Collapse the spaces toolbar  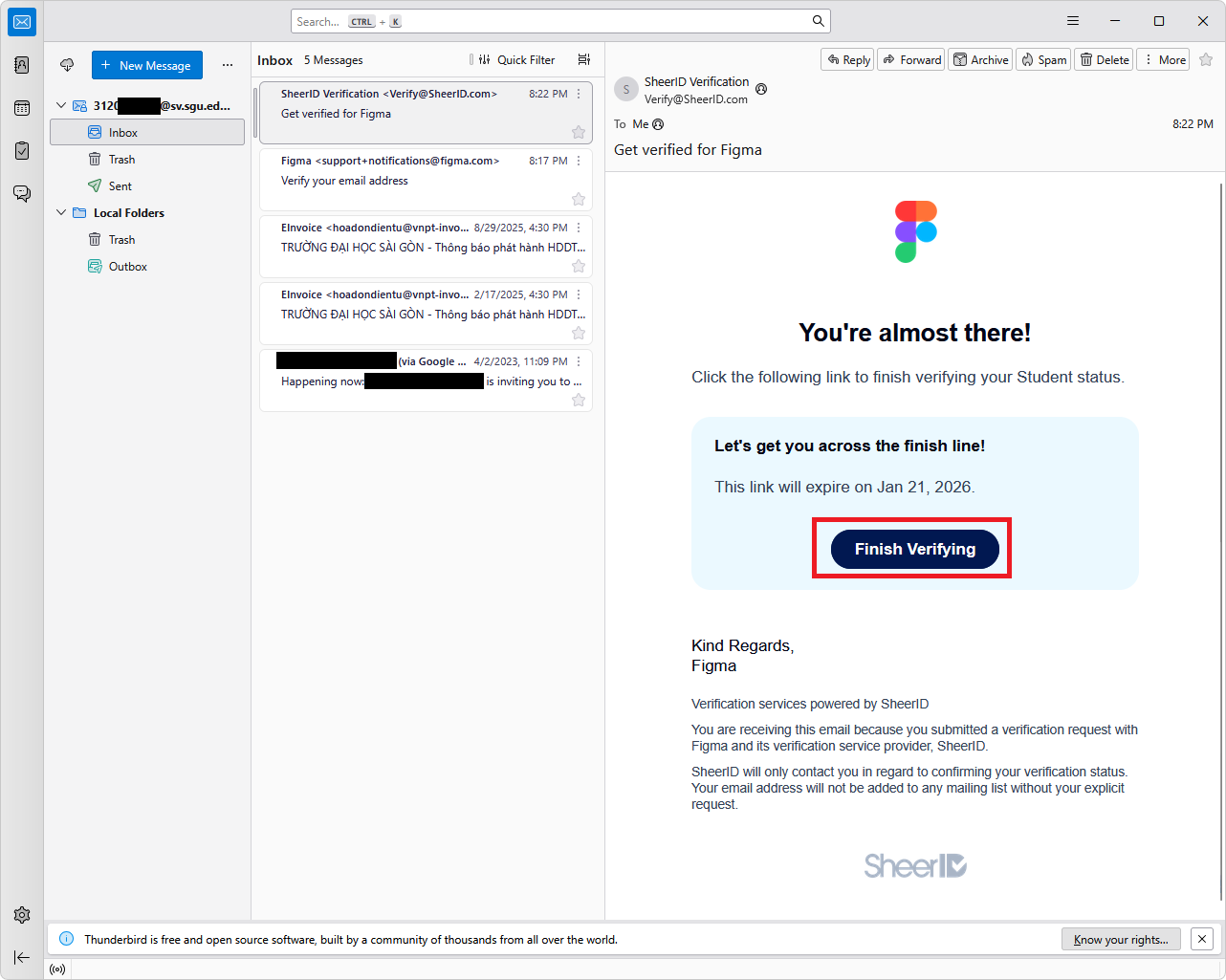click(22, 957)
